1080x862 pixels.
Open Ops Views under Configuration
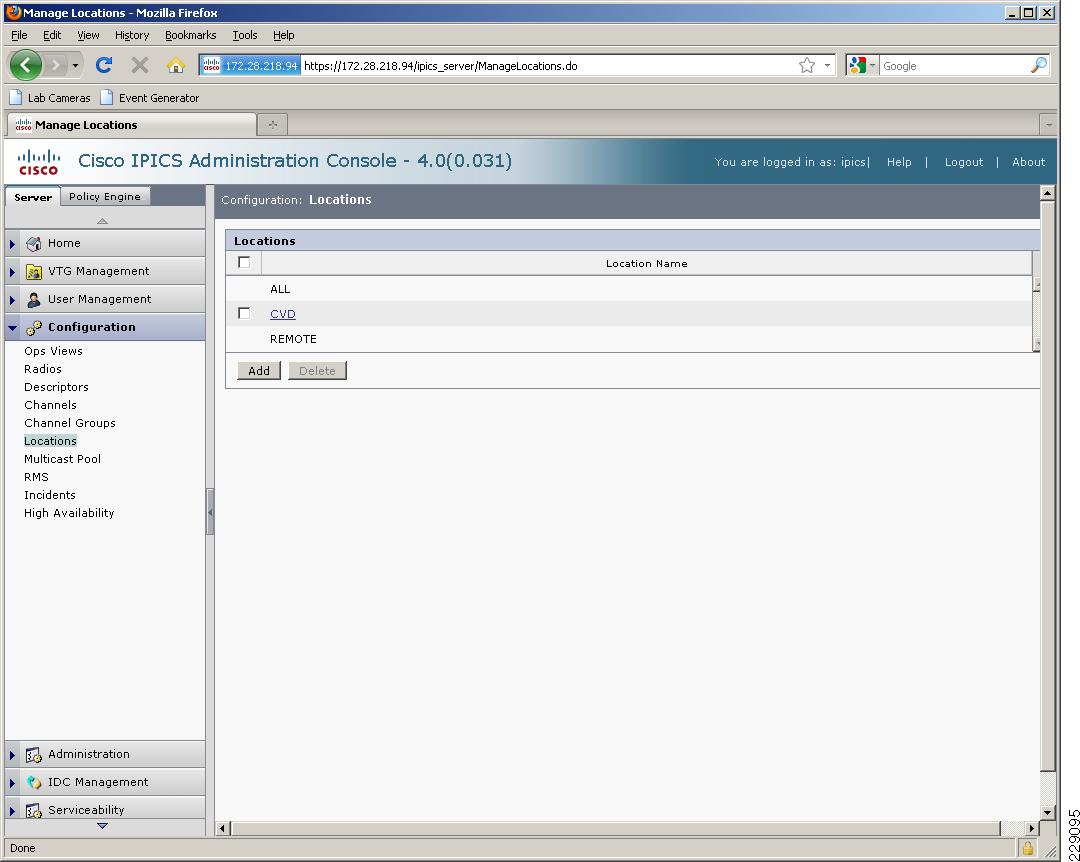53,351
